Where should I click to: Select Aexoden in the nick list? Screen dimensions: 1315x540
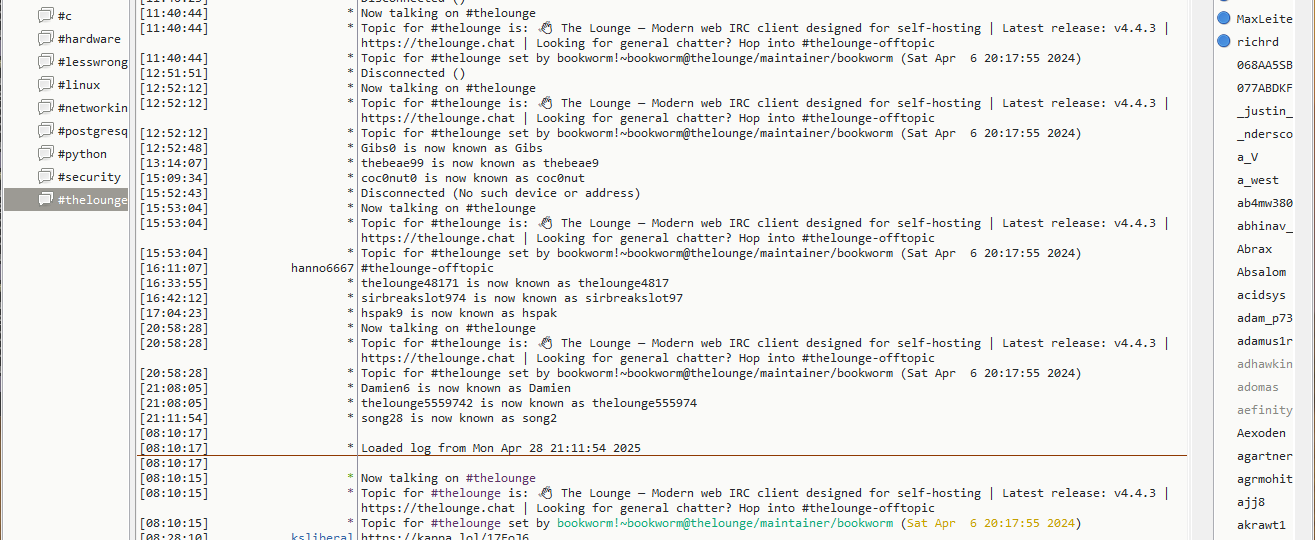coord(1261,433)
